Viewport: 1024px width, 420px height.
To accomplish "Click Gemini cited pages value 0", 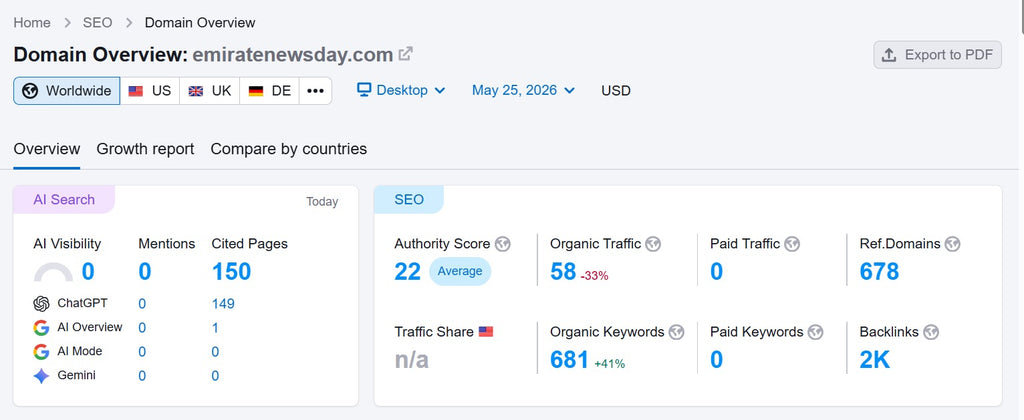I will click(x=215, y=376).
